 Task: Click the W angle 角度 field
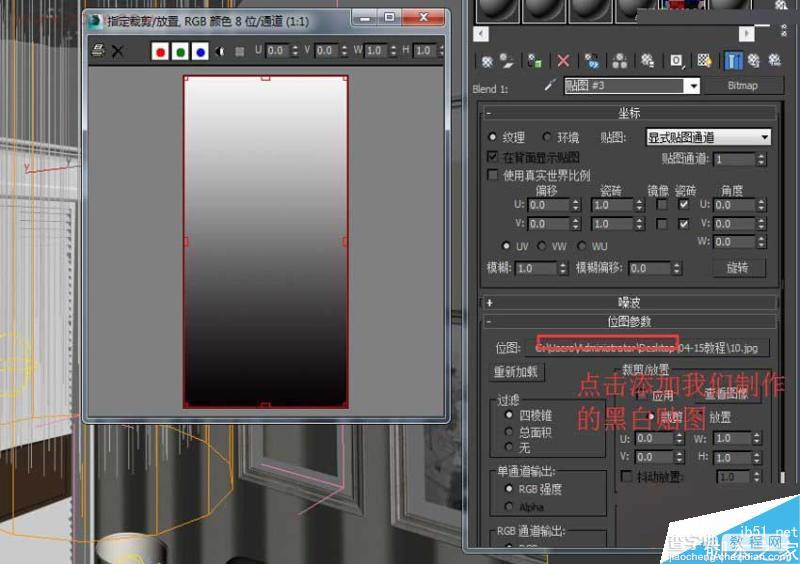coord(734,242)
